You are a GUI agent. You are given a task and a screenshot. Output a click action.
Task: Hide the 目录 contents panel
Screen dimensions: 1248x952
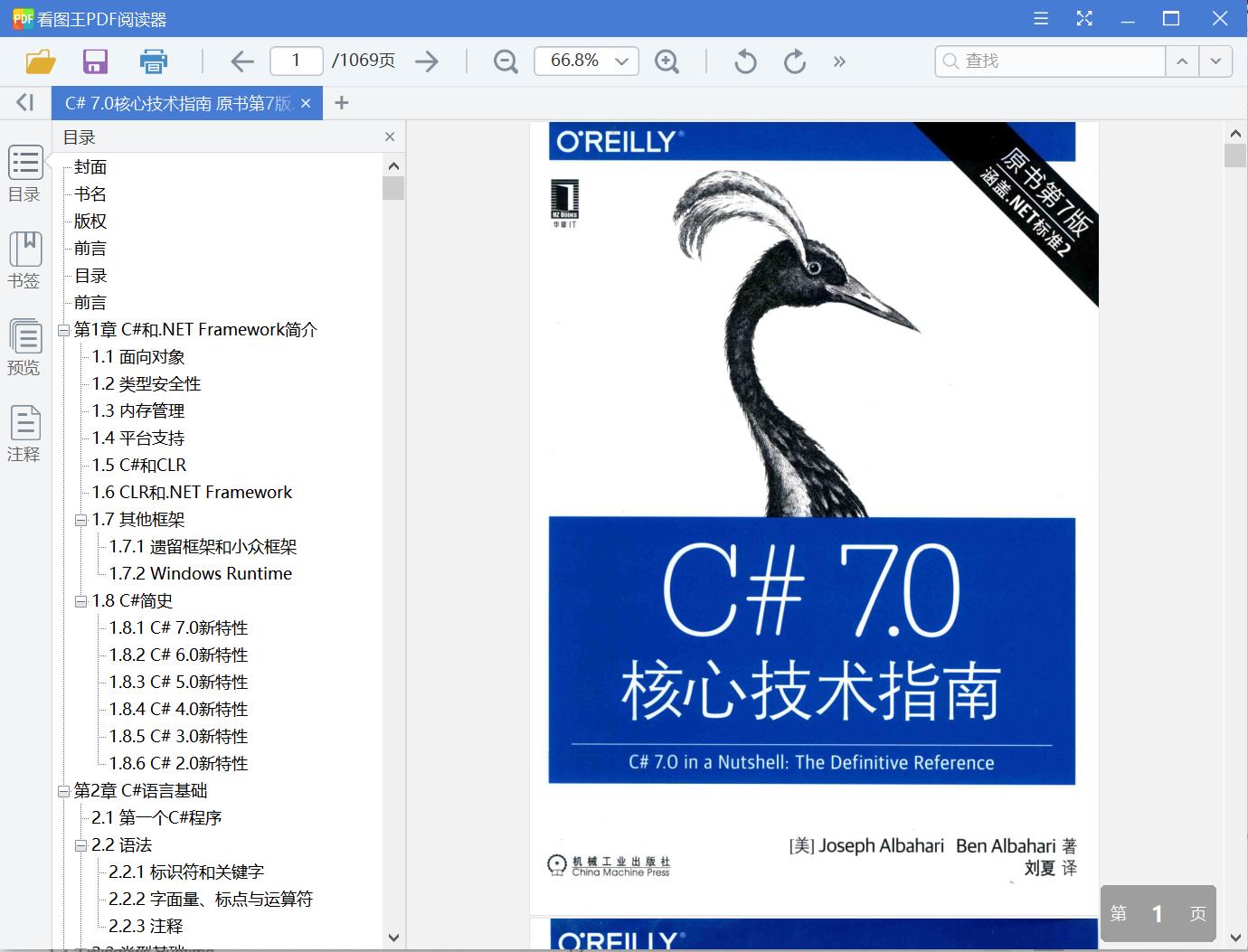(x=390, y=137)
